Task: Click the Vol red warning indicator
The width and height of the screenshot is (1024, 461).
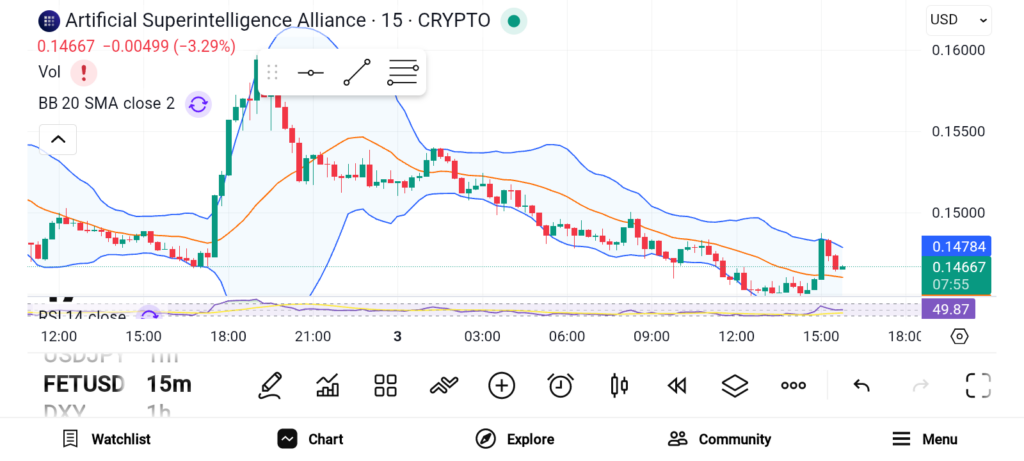Action: pyautogui.click(x=84, y=72)
